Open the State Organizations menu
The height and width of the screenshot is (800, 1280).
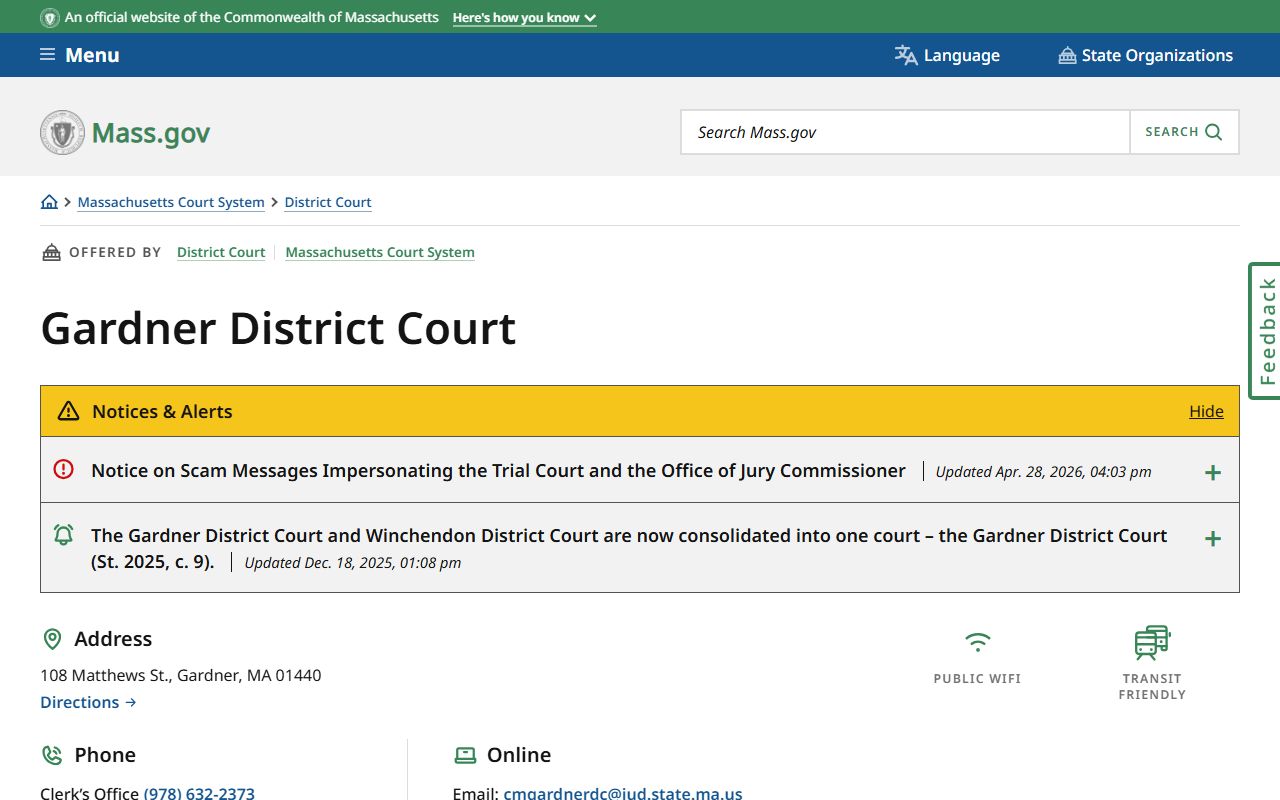[x=1146, y=55]
